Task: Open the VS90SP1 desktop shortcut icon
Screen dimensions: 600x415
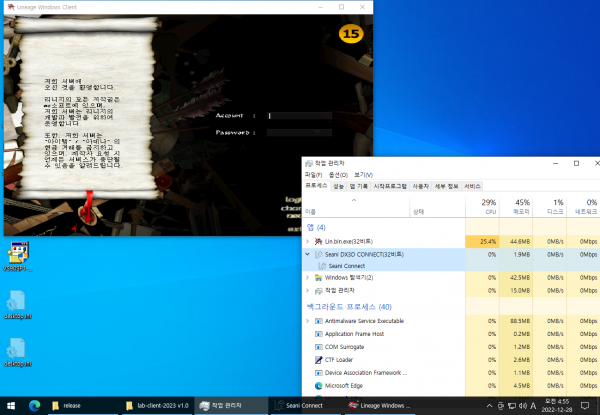Action: pyautogui.click(x=18, y=257)
